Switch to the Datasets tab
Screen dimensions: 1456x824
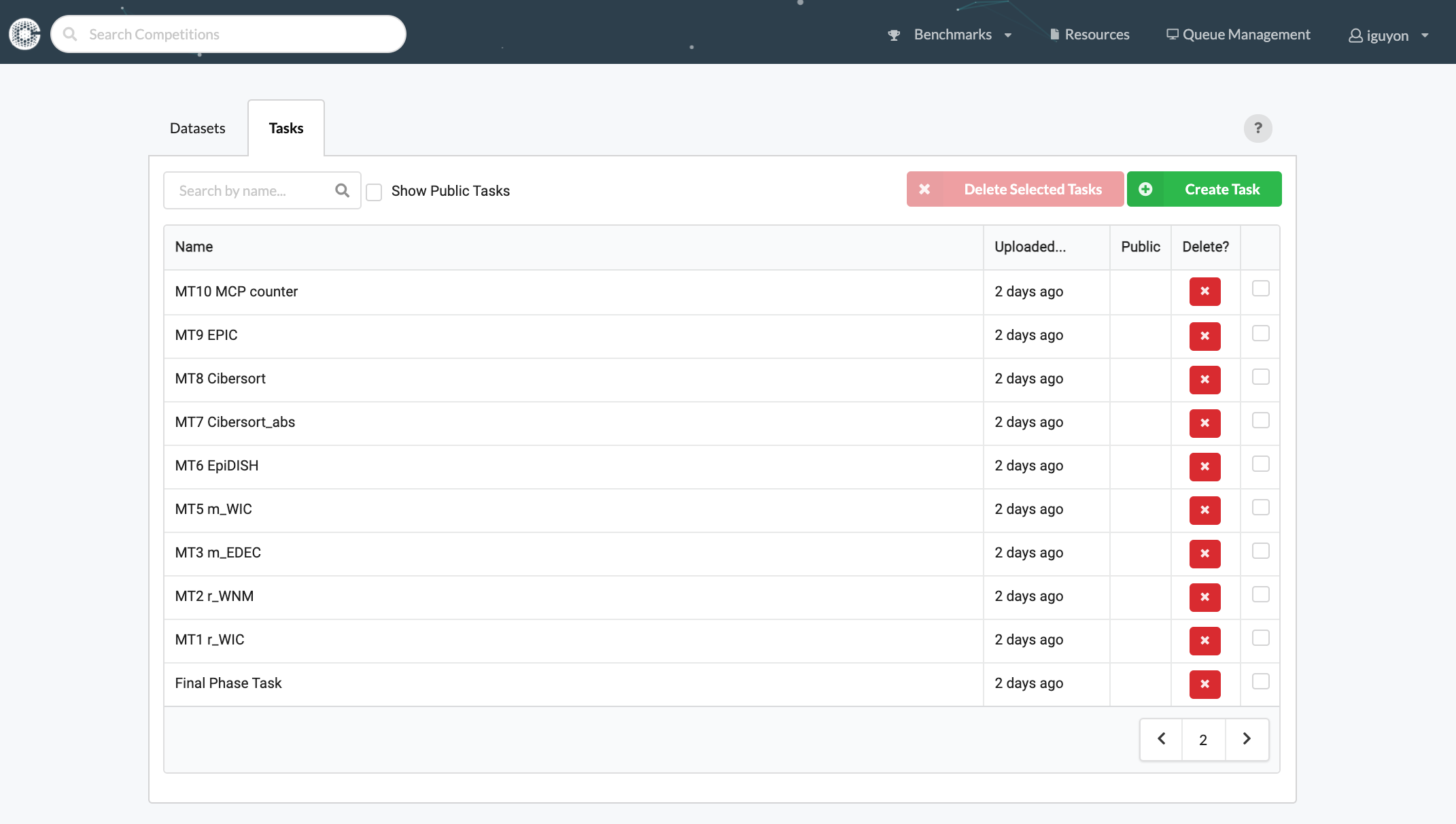coord(196,128)
